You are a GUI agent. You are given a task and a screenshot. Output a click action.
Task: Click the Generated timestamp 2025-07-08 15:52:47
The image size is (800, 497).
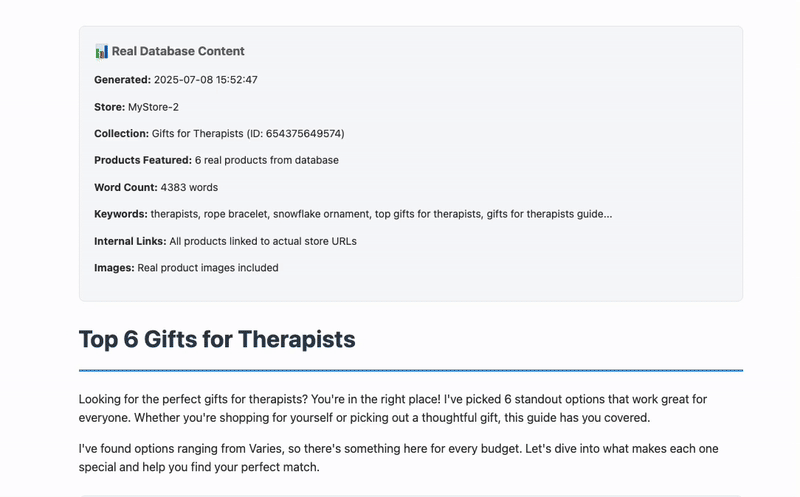point(206,79)
